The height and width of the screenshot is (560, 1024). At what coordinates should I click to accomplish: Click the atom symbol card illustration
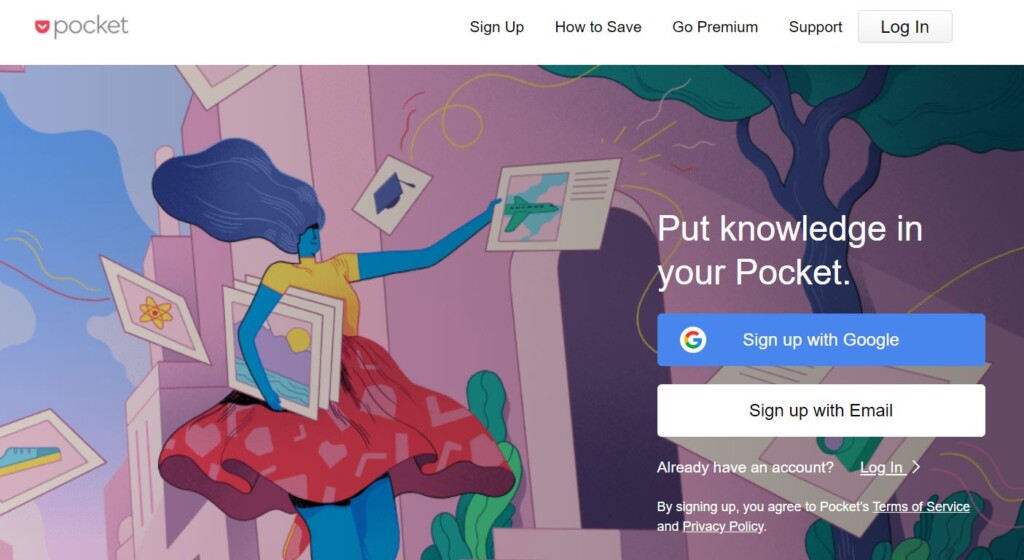pyautogui.click(x=155, y=310)
